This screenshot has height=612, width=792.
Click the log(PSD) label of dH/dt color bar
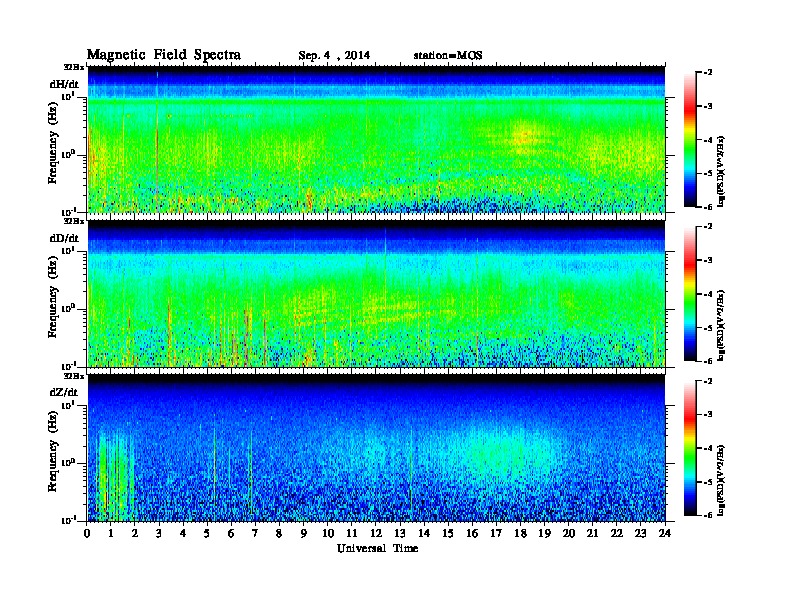click(x=721, y=171)
